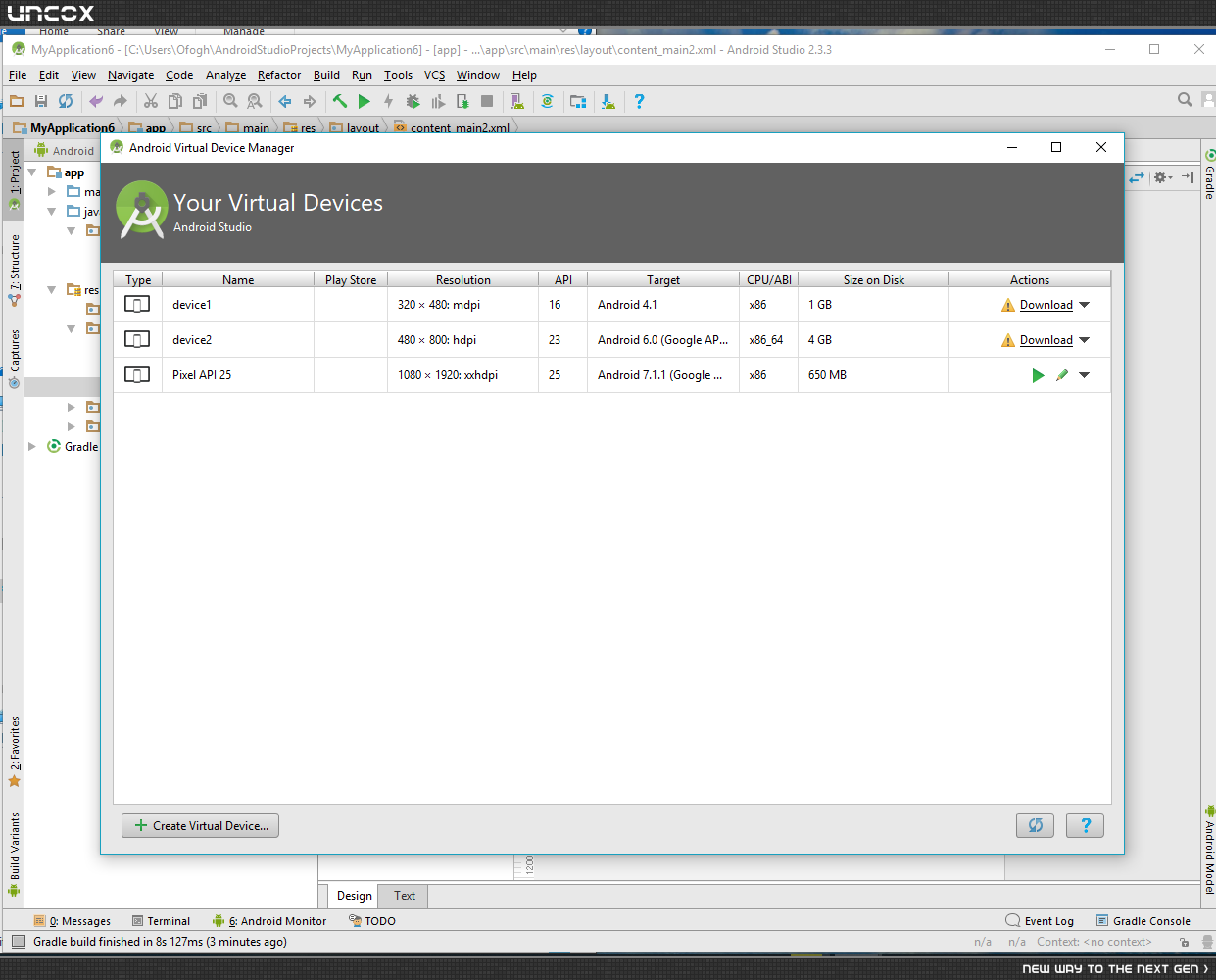
Task: Click the Paste toolbar icon
Action: coord(200,101)
